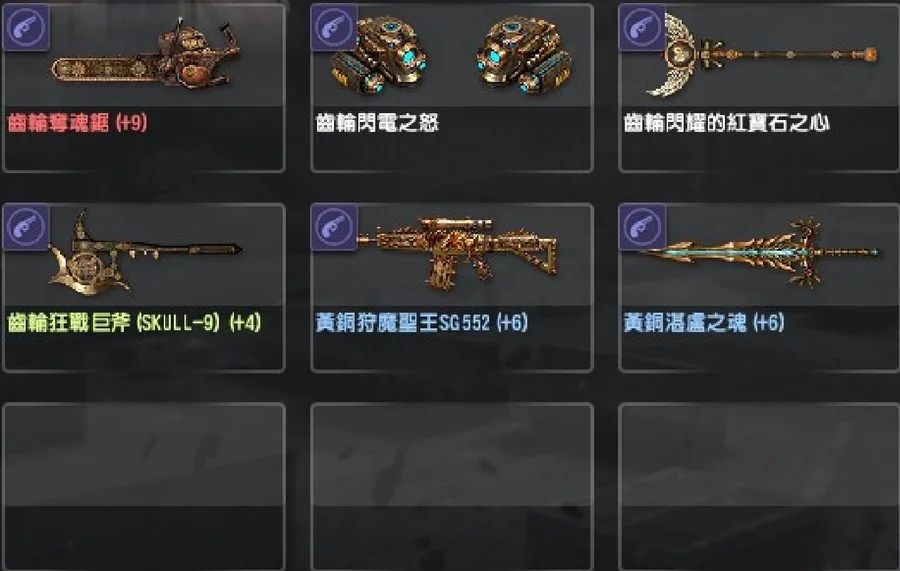Click the purple gun icon on SG552 card
The height and width of the screenshot is (571, 900).
[335, 227]
